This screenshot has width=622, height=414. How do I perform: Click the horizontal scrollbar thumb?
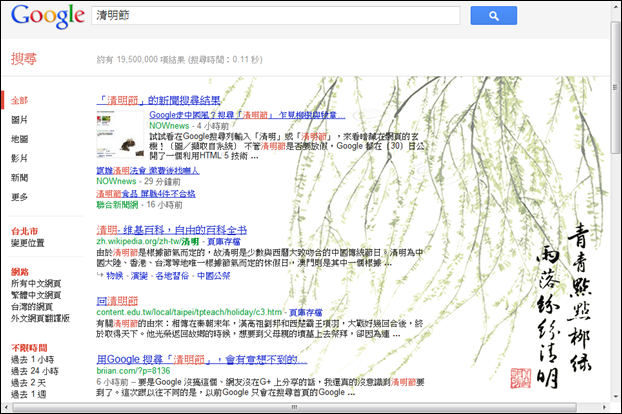coord(294,407)
